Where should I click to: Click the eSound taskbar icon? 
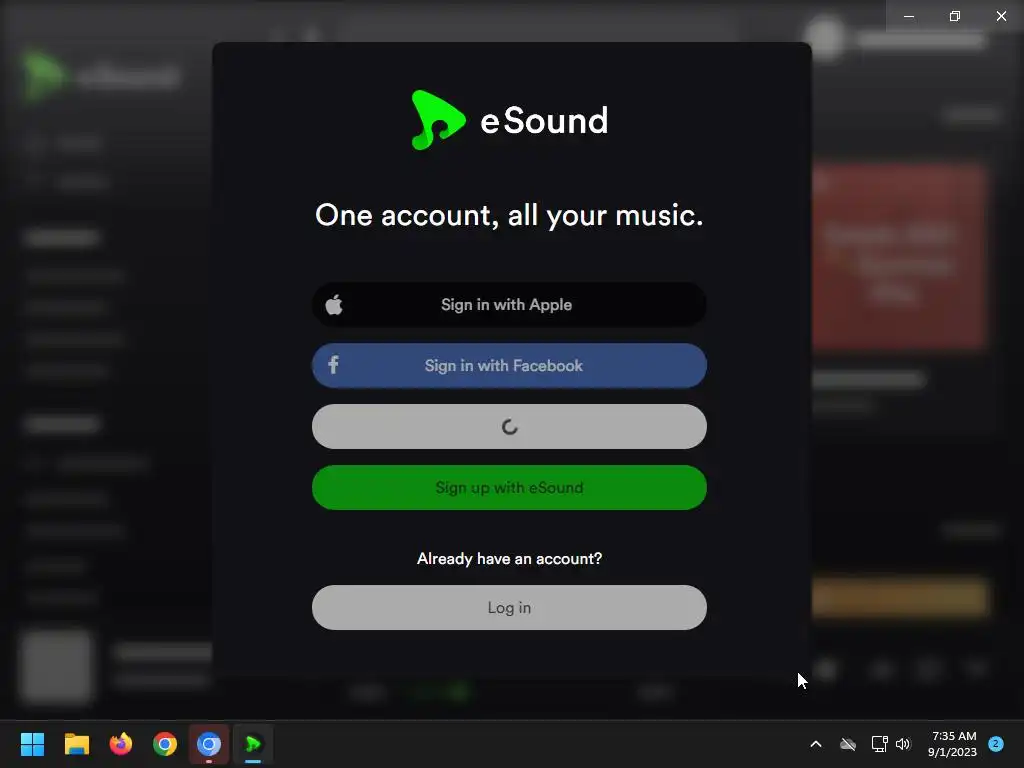click(253, 744)
